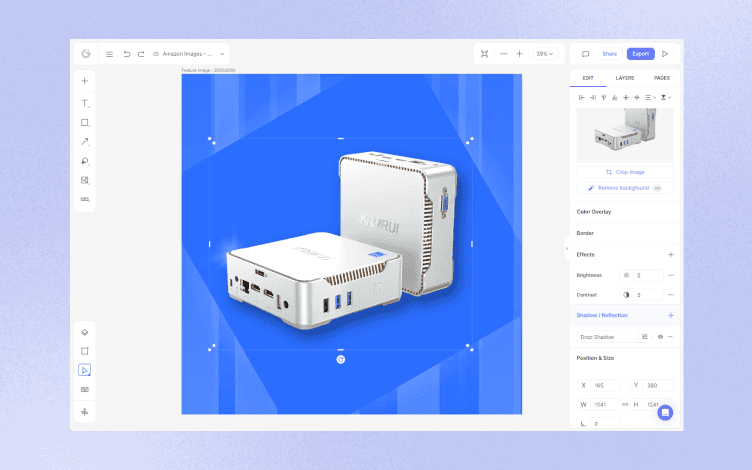Align selection to left edge
752x470 pixels.
[x=581, y=97]
